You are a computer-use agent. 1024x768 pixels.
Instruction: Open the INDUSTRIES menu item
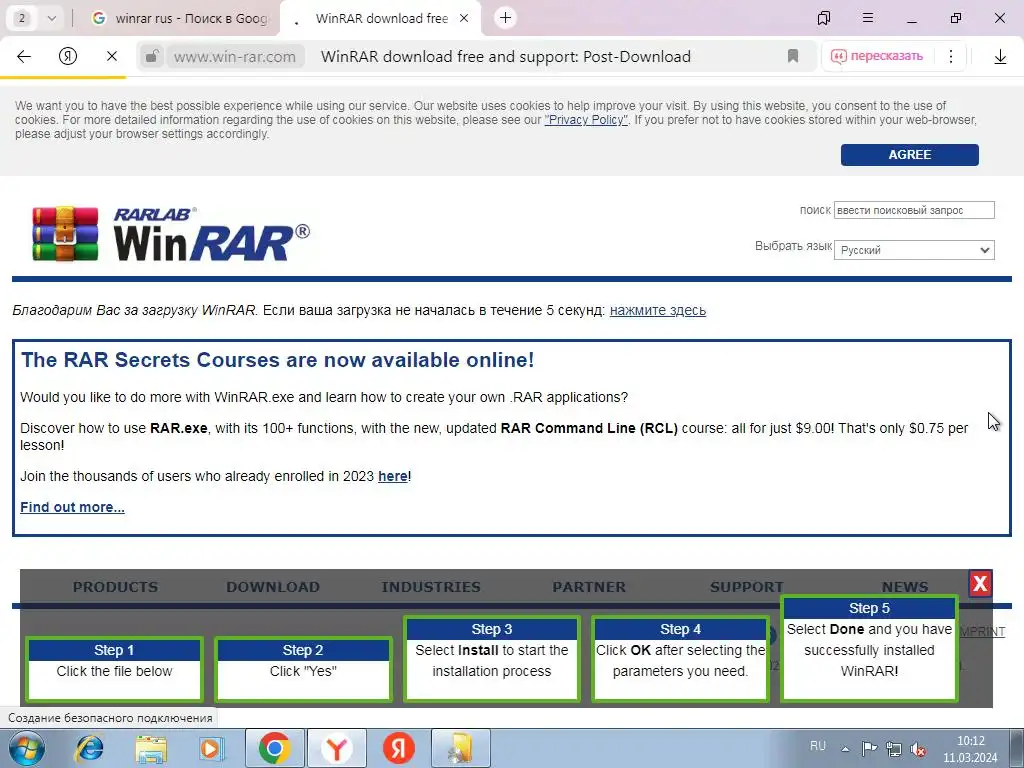click(431, 586)
